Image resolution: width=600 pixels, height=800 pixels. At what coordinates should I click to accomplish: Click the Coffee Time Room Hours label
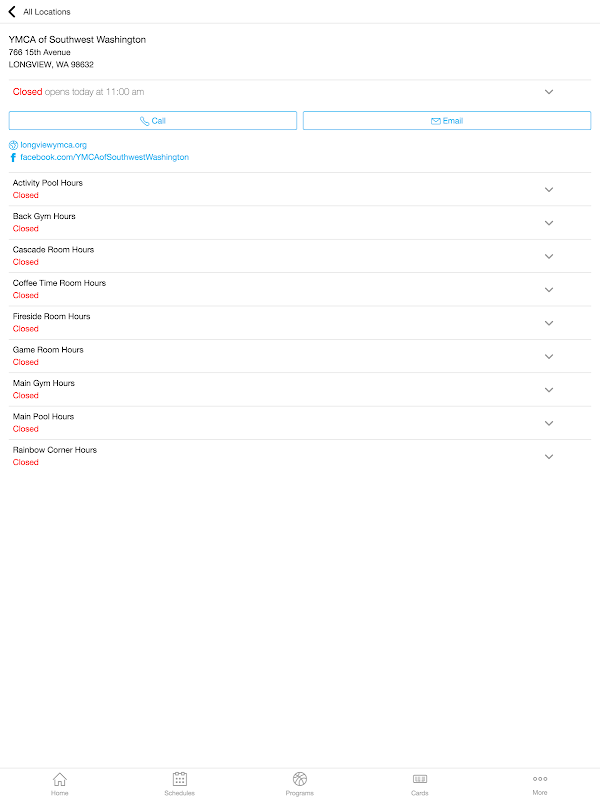[x=60, y=283]
